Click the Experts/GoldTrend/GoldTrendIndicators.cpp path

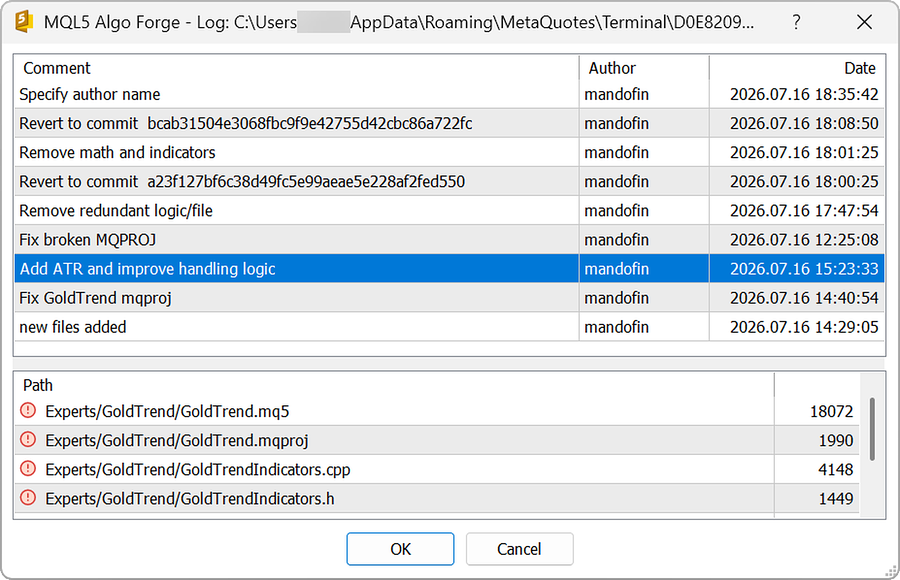[197, 470]
